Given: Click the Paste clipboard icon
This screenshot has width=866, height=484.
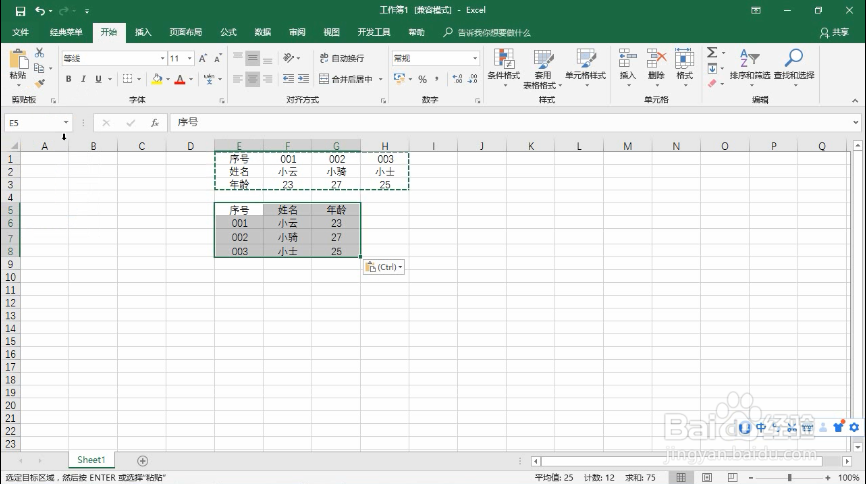Looking at the screenshot, I should click(18, 61).
